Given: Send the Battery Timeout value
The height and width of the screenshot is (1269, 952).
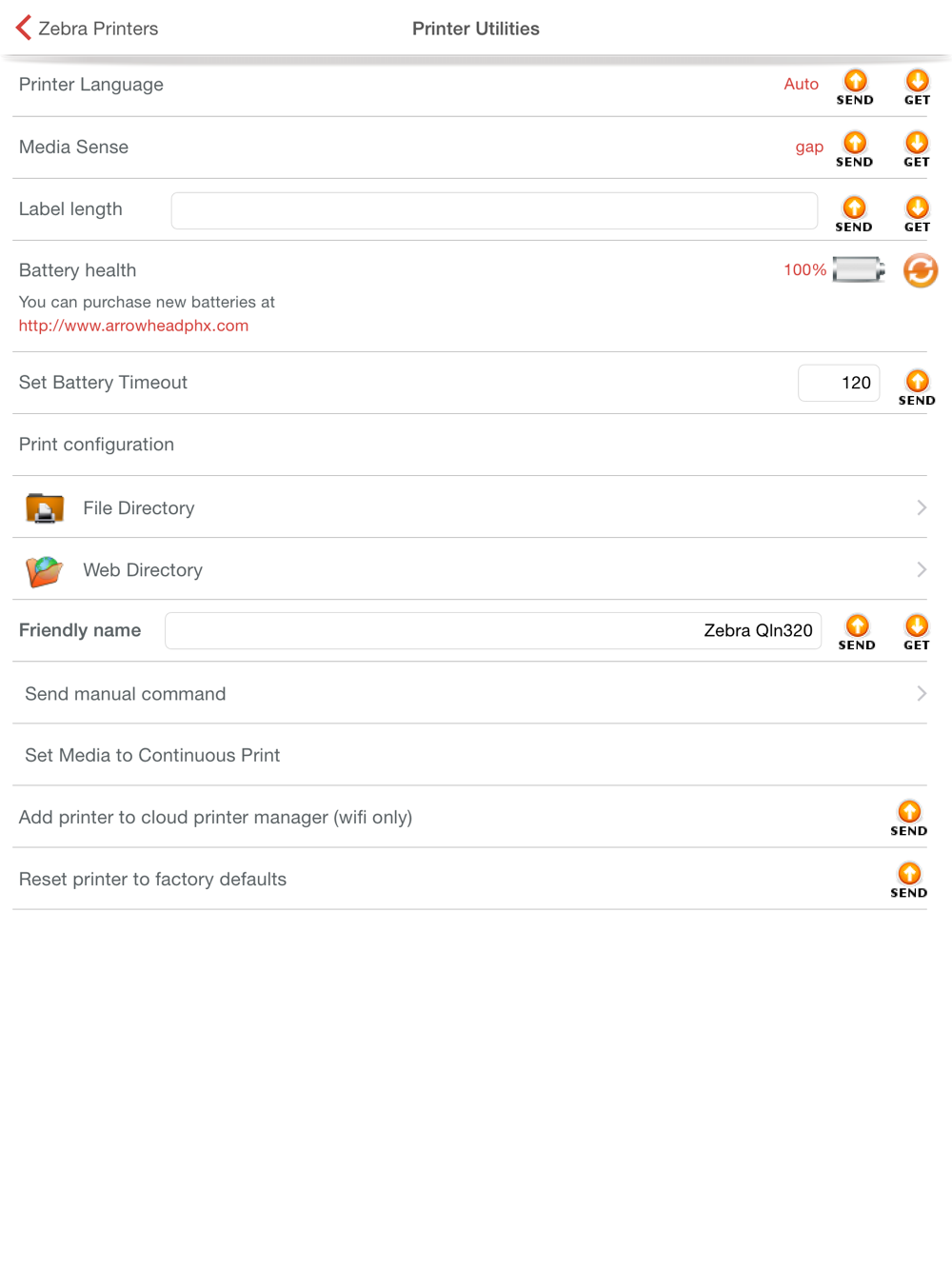Looking at the screenshot, I should point(917,387).
